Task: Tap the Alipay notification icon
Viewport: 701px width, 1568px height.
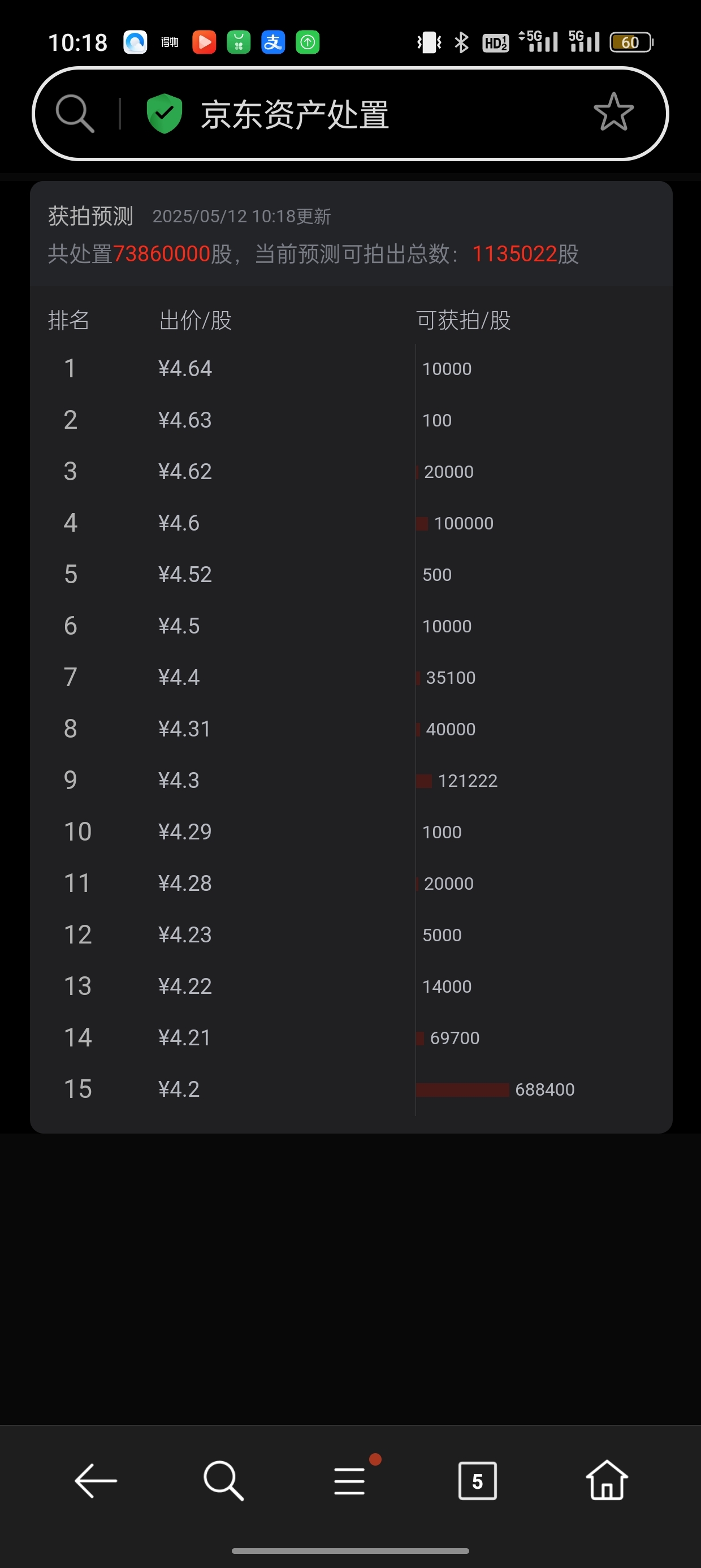Action: [273, 42]
